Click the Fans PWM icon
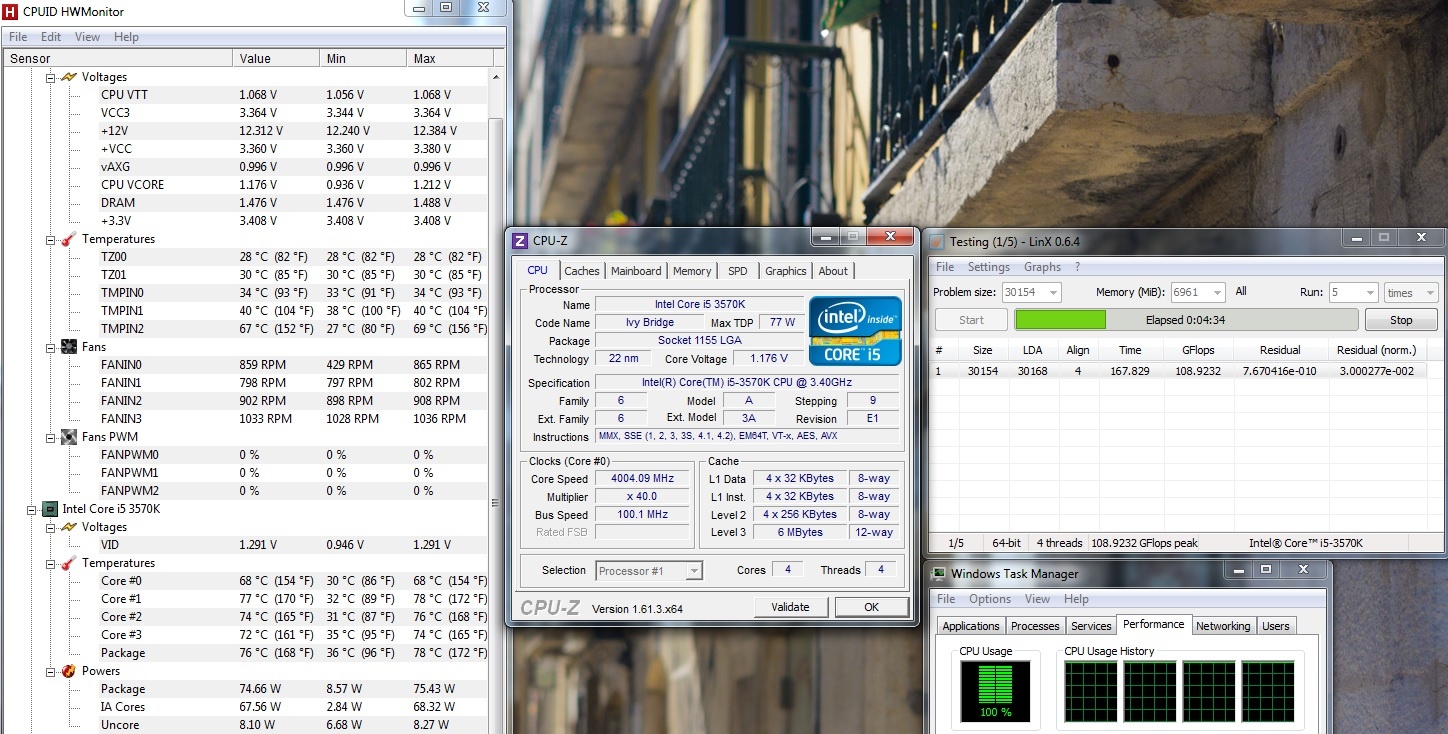Viewport: 1448px width, 734px height. click(x=69, y=437)
